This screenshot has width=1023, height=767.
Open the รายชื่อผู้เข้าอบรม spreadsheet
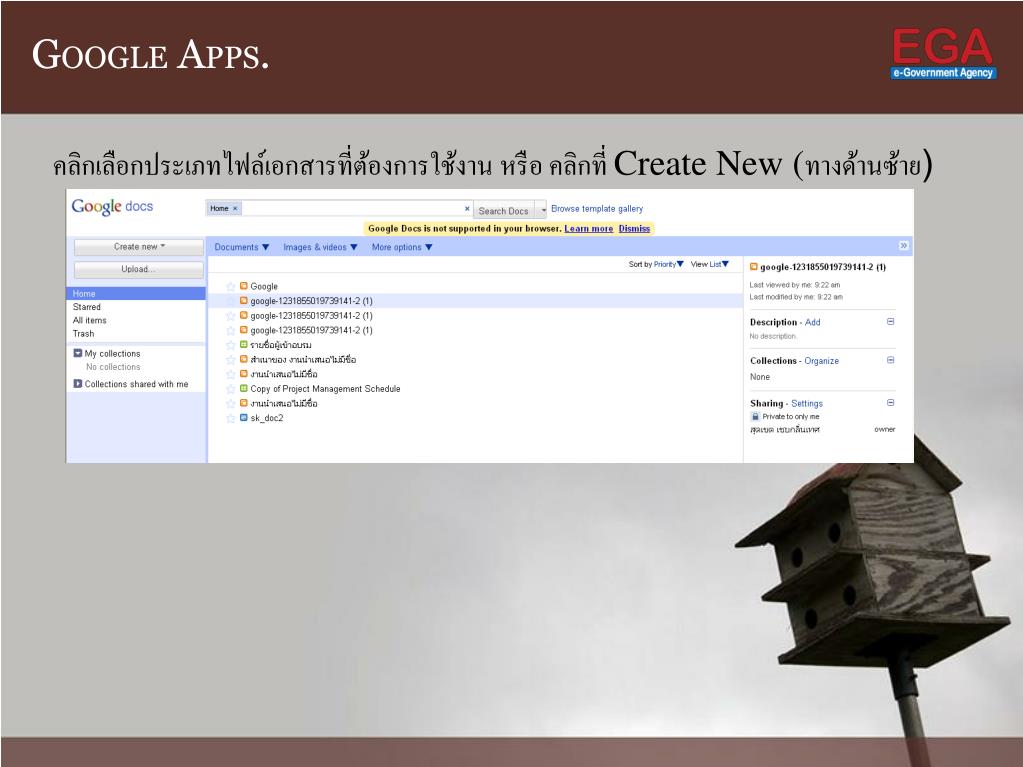click(x=281, y=345)
